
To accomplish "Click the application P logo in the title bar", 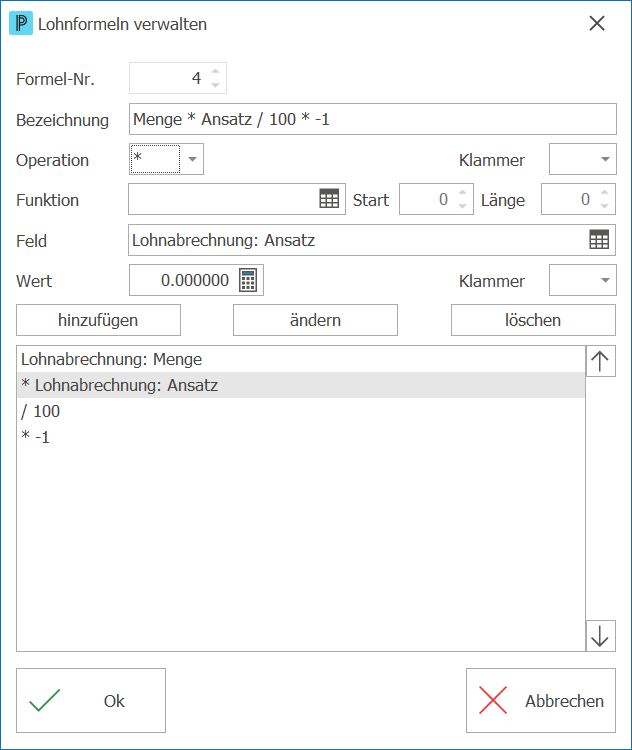I will [x=21, y=23].
